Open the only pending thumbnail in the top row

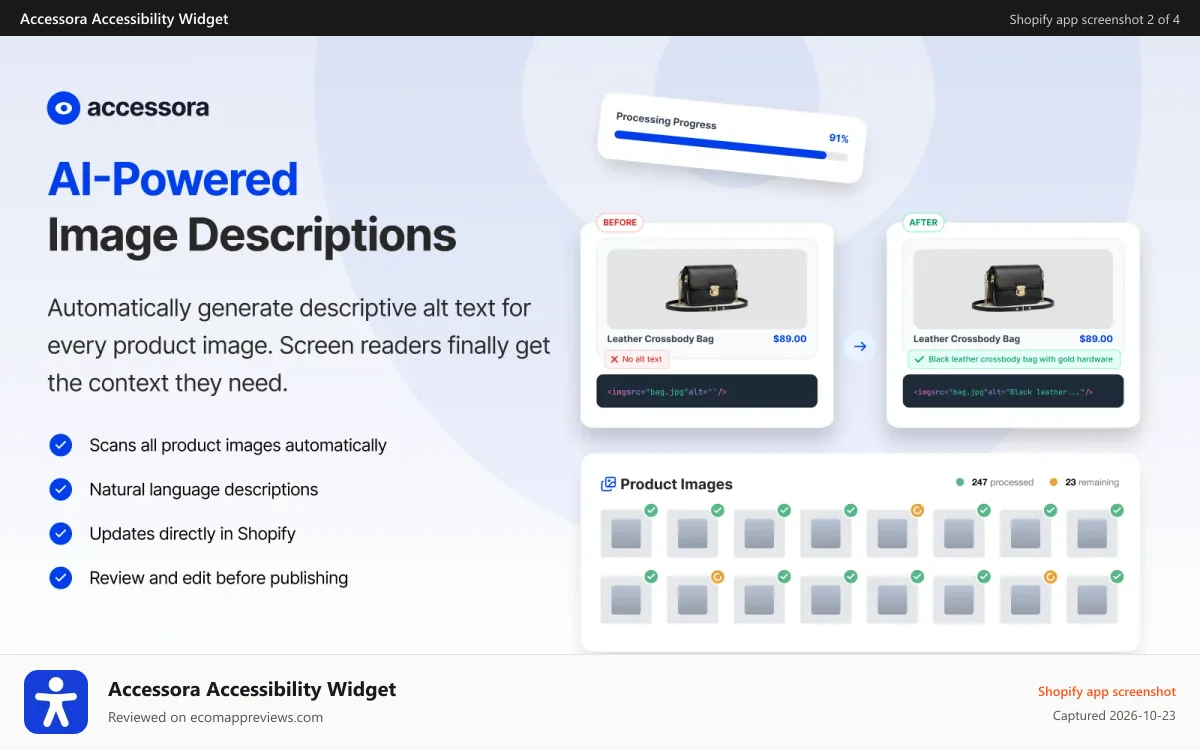pyautogui.click(x=892, y=533)
